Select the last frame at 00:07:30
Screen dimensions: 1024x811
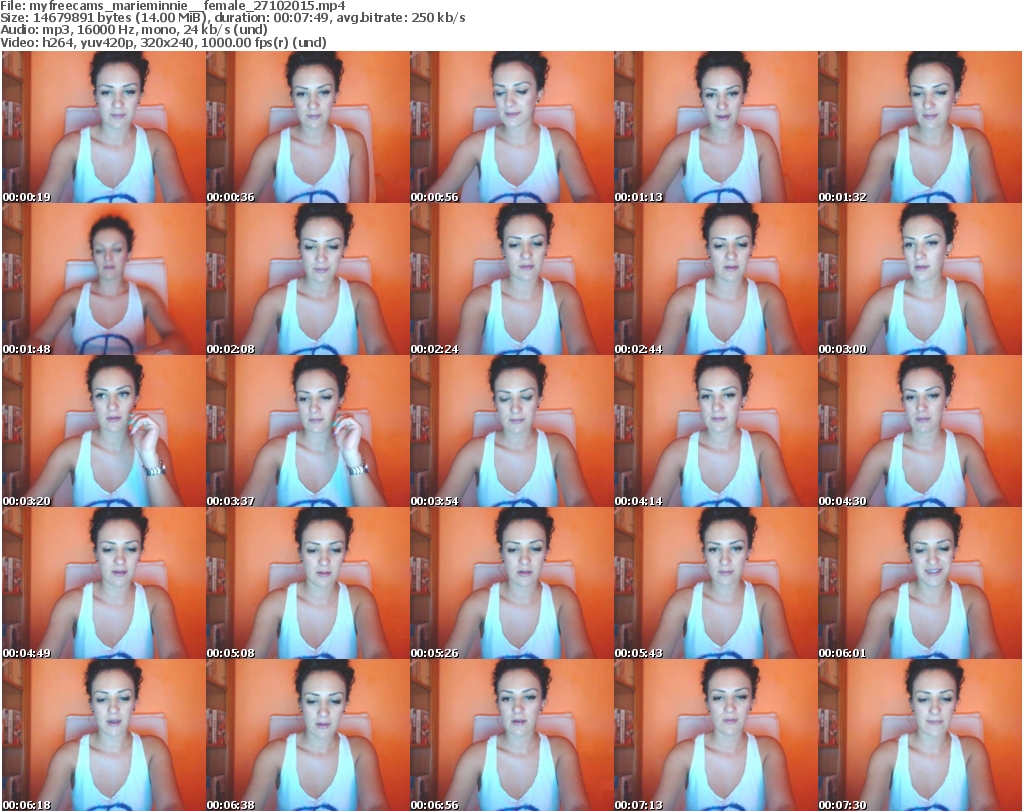pyautogui.click(x=920, y=735)
